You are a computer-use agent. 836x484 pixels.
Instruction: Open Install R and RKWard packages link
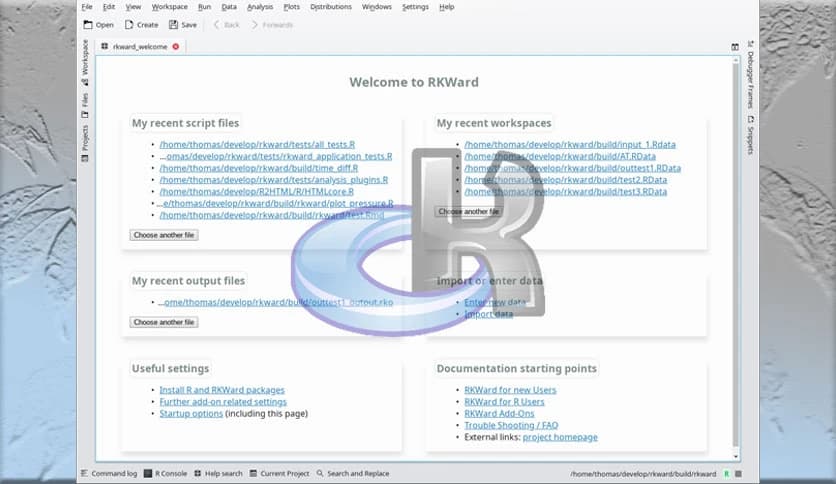point(222,390)
